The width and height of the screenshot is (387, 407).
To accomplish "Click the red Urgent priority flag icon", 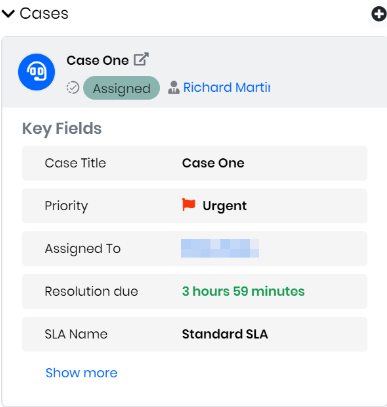I will (189, 205).
